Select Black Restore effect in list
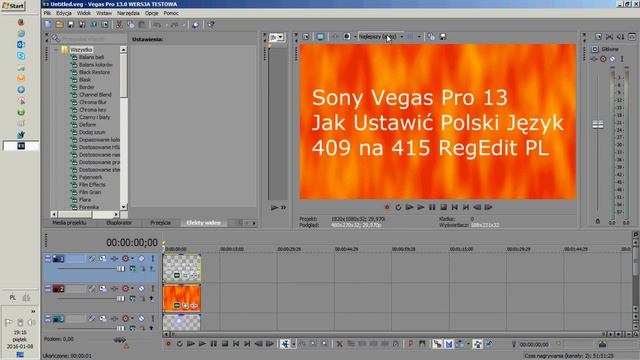Screen dimensions: 640x360 (x=94, y=72)
